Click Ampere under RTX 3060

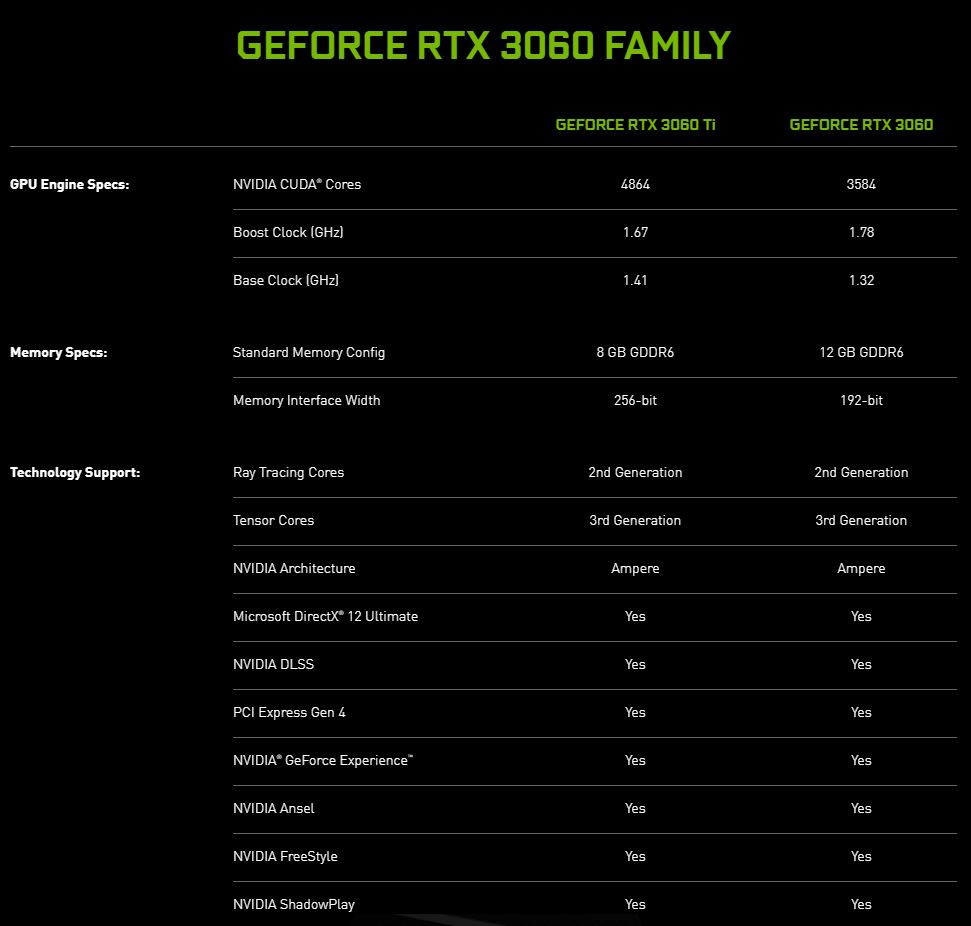click(x=861, y=569)
